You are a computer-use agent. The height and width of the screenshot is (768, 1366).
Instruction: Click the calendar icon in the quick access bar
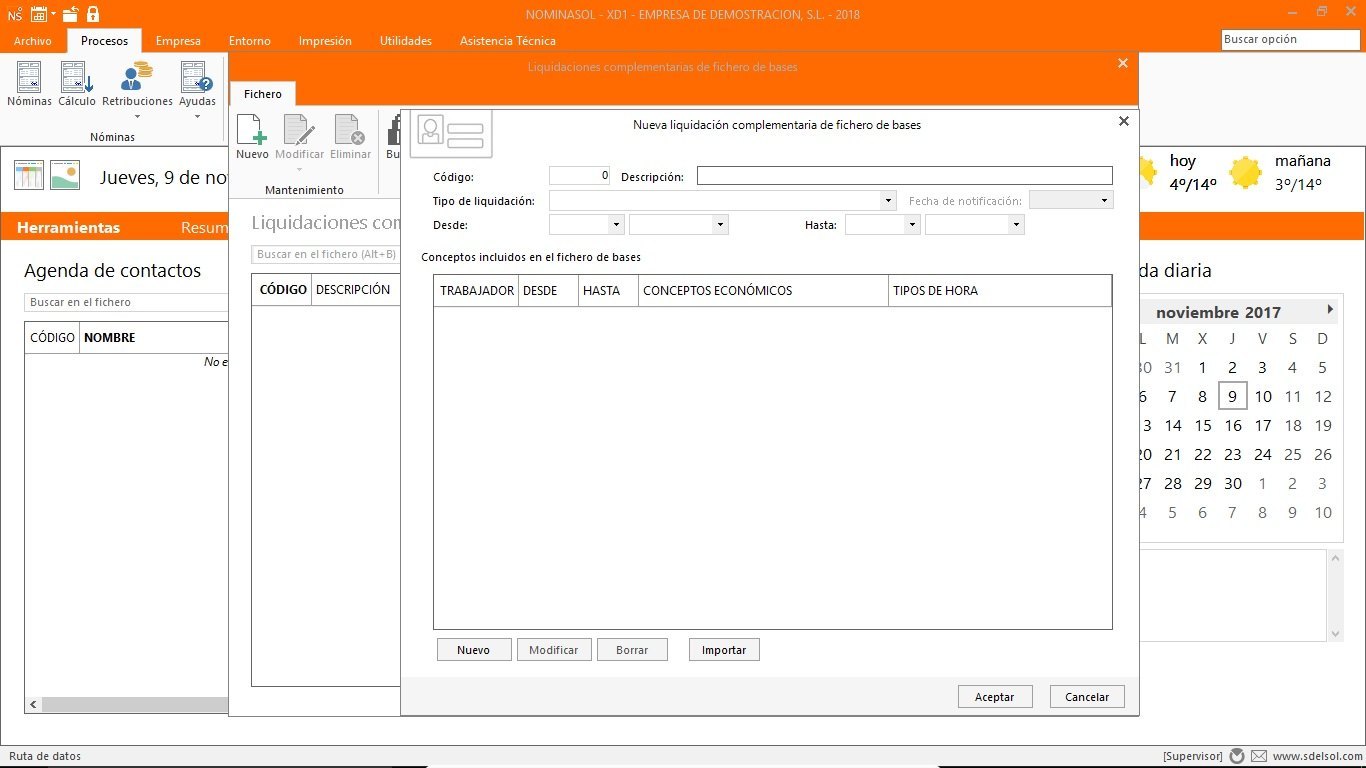(x=38, y=14)
